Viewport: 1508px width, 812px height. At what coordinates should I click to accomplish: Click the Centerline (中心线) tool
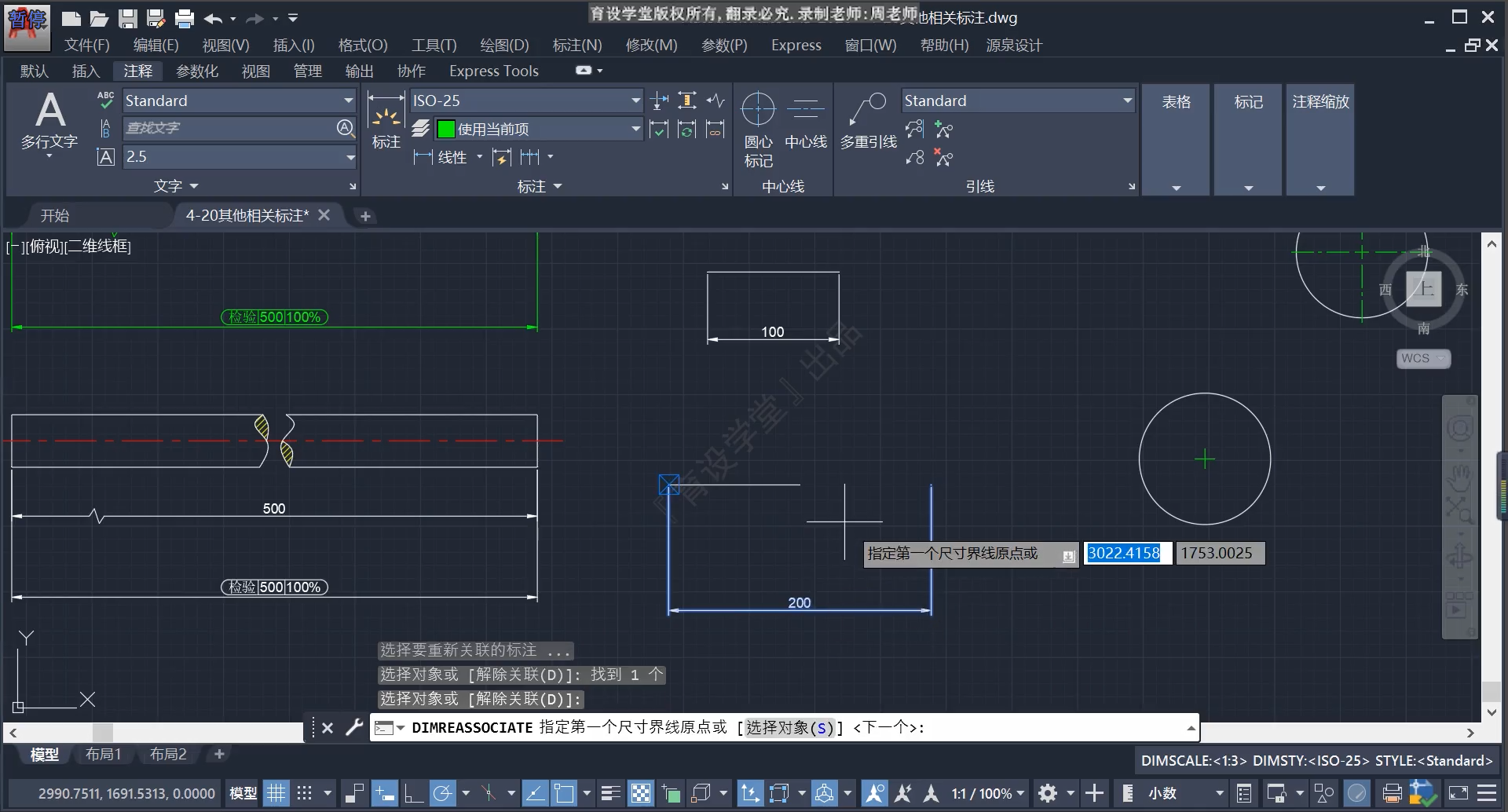(x=806, y=122)
